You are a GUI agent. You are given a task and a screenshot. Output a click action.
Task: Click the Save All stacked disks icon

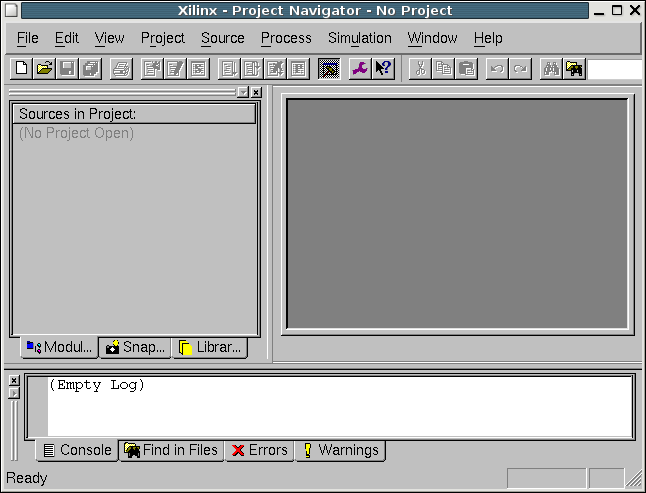point(91,68)
